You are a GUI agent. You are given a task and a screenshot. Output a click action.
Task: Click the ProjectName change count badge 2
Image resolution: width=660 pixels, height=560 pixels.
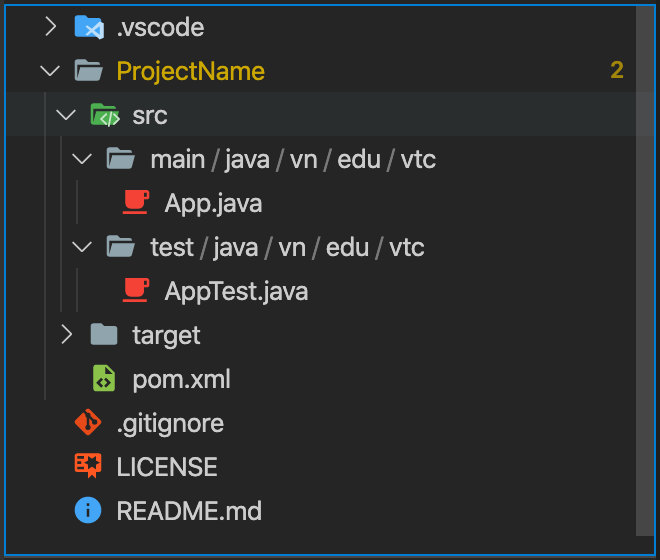point(617,70)
